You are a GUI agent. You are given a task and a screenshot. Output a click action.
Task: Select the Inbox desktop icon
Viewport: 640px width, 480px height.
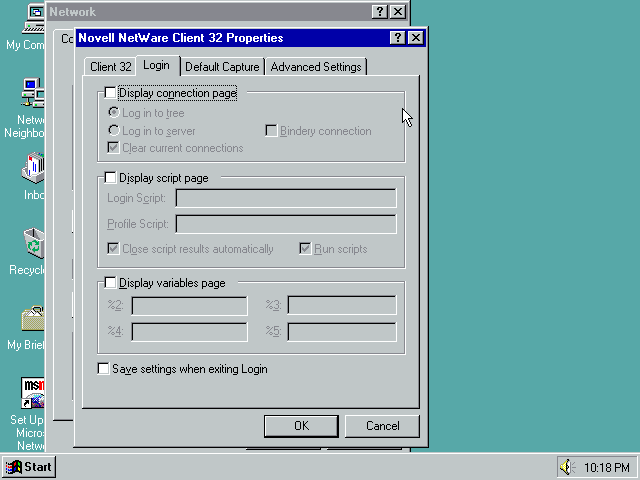click(33, 168)
